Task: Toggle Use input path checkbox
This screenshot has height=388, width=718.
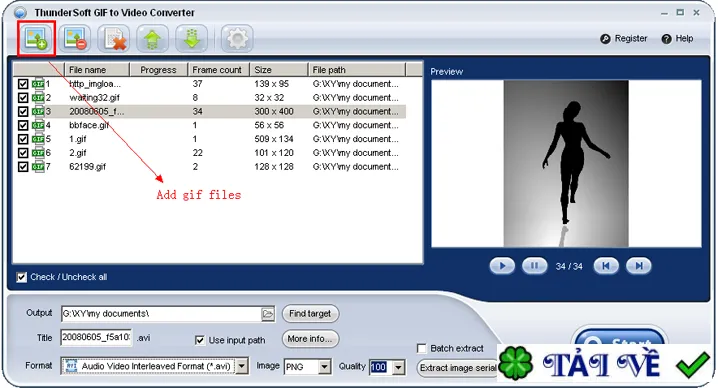Action: 200,340
